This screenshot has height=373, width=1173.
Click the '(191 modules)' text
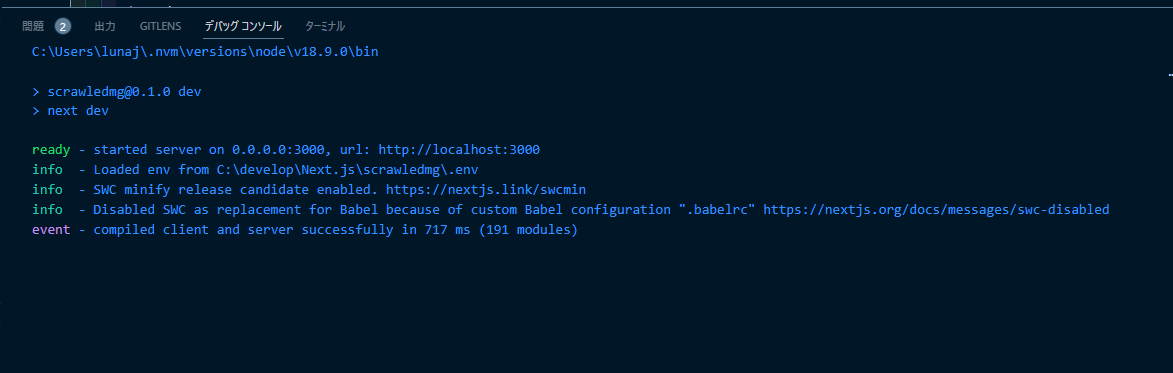528,229
